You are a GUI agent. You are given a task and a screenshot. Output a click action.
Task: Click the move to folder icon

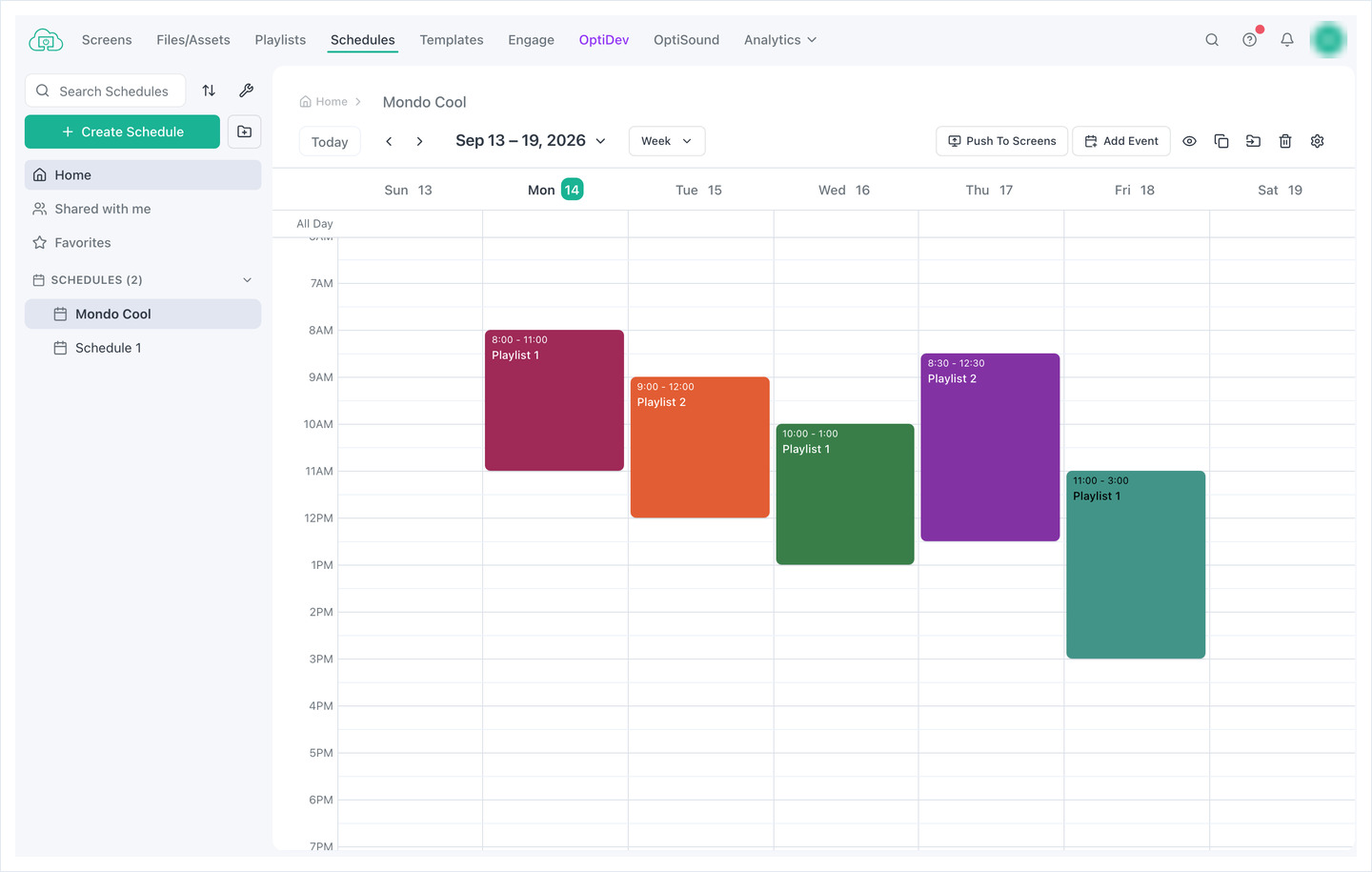coord(1254,141)
